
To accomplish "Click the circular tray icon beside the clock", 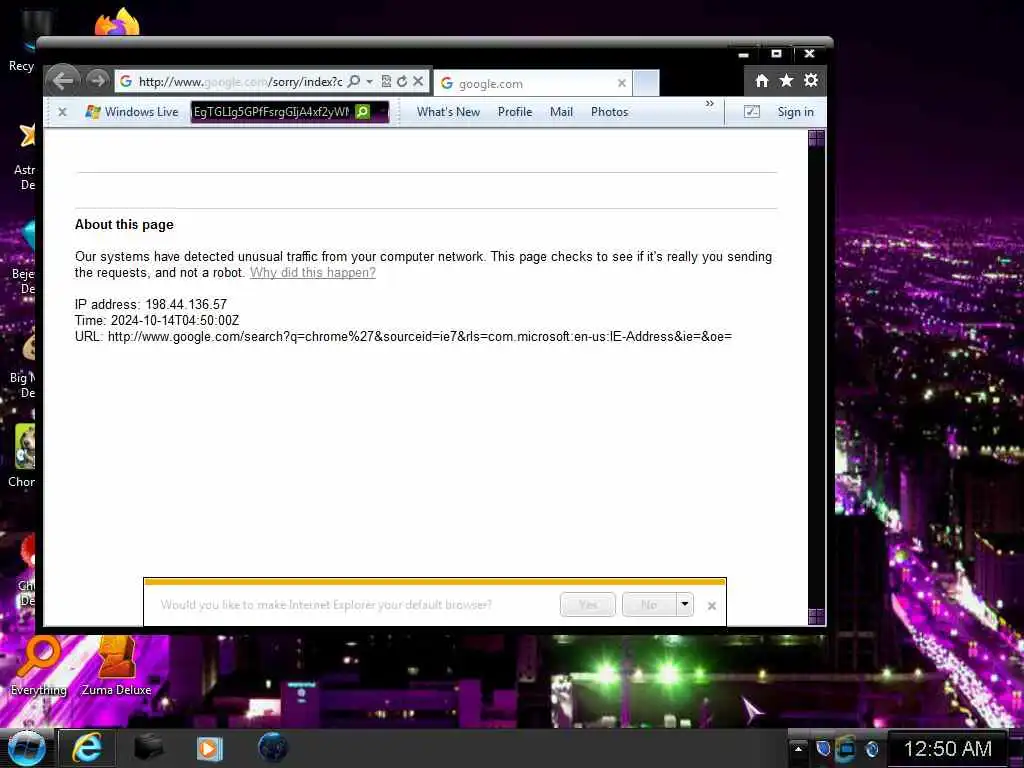I will [x=871, y=749].
